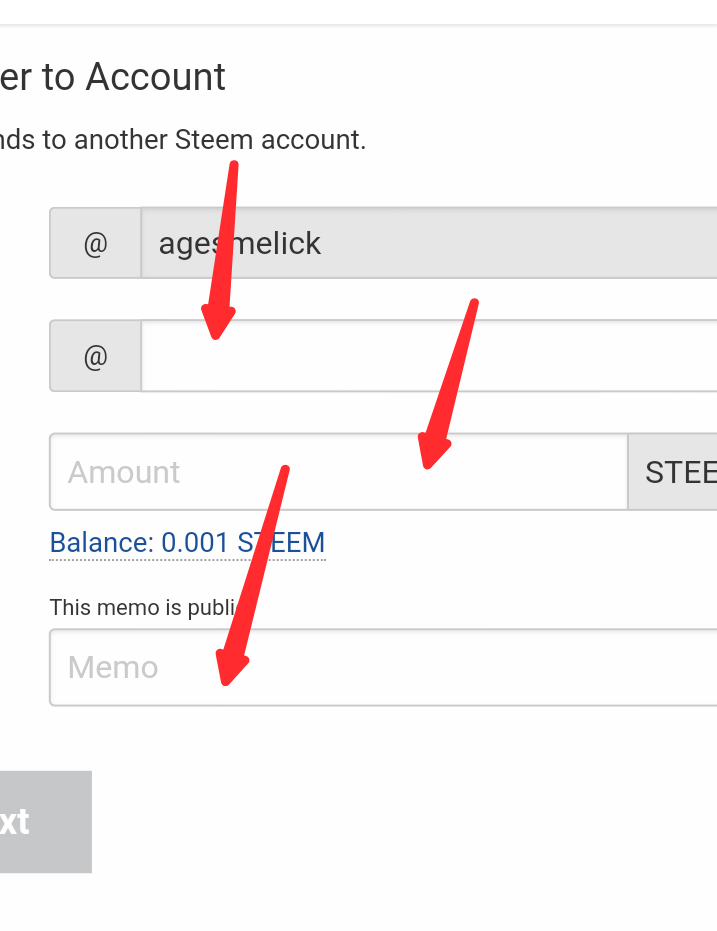Click the Amount placeholder text

click(123, 473)
